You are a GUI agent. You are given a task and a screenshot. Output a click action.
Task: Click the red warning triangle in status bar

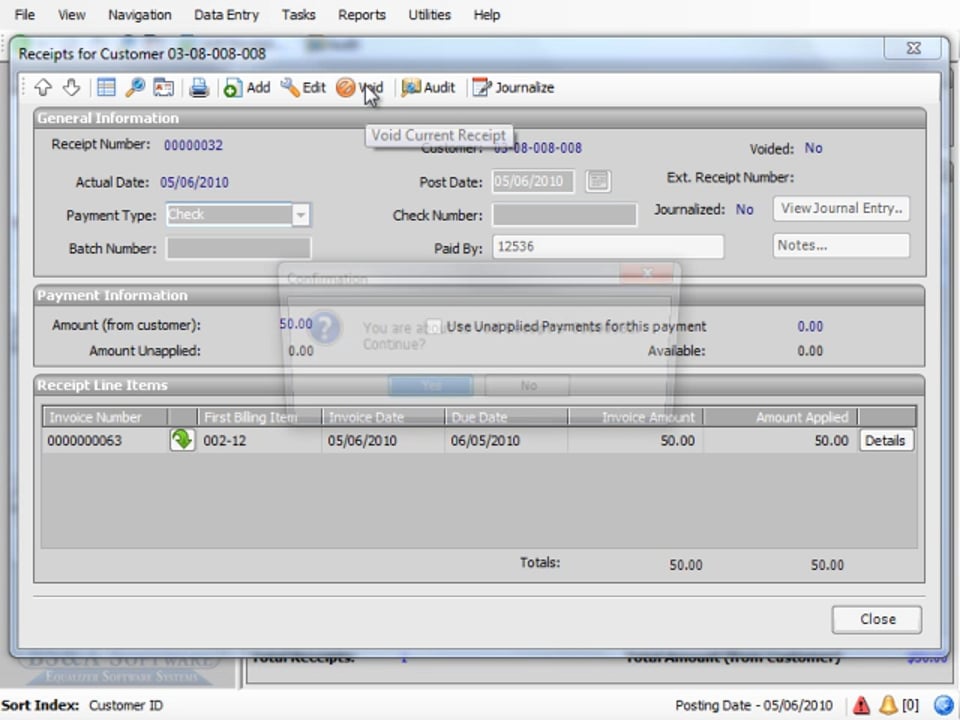[861, 705]
